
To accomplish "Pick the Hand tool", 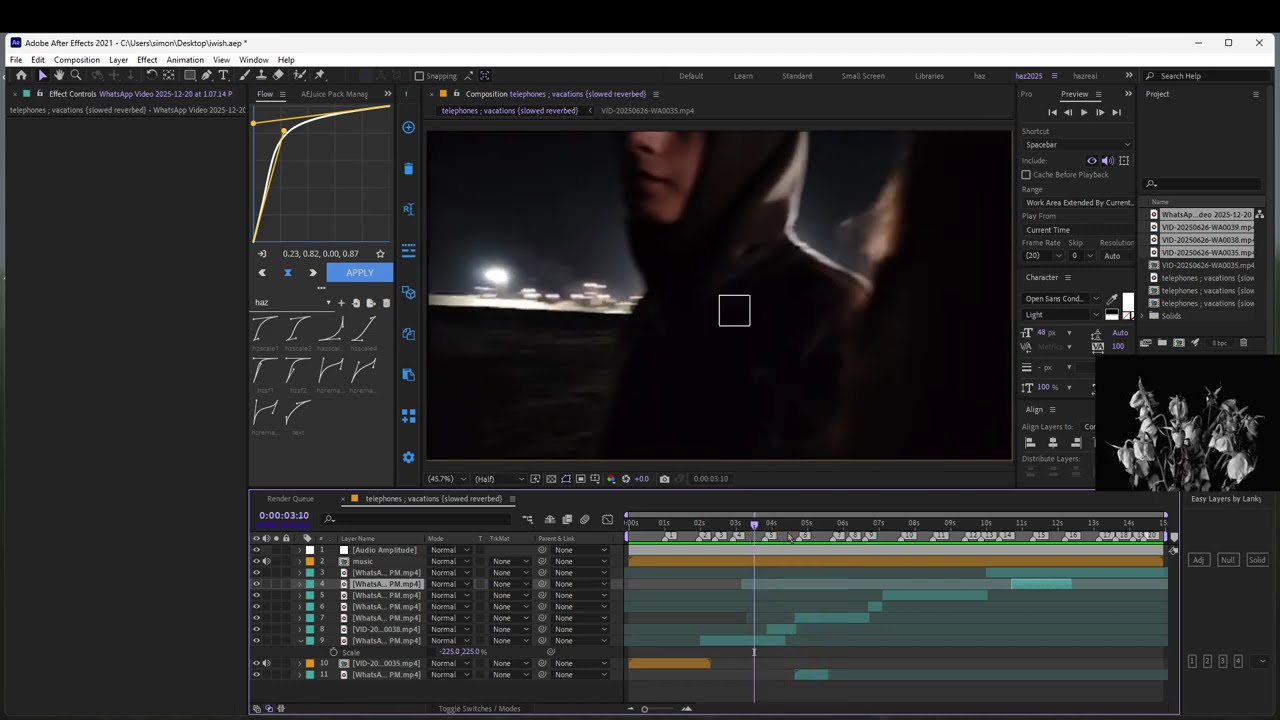I will tap(59, 75).
